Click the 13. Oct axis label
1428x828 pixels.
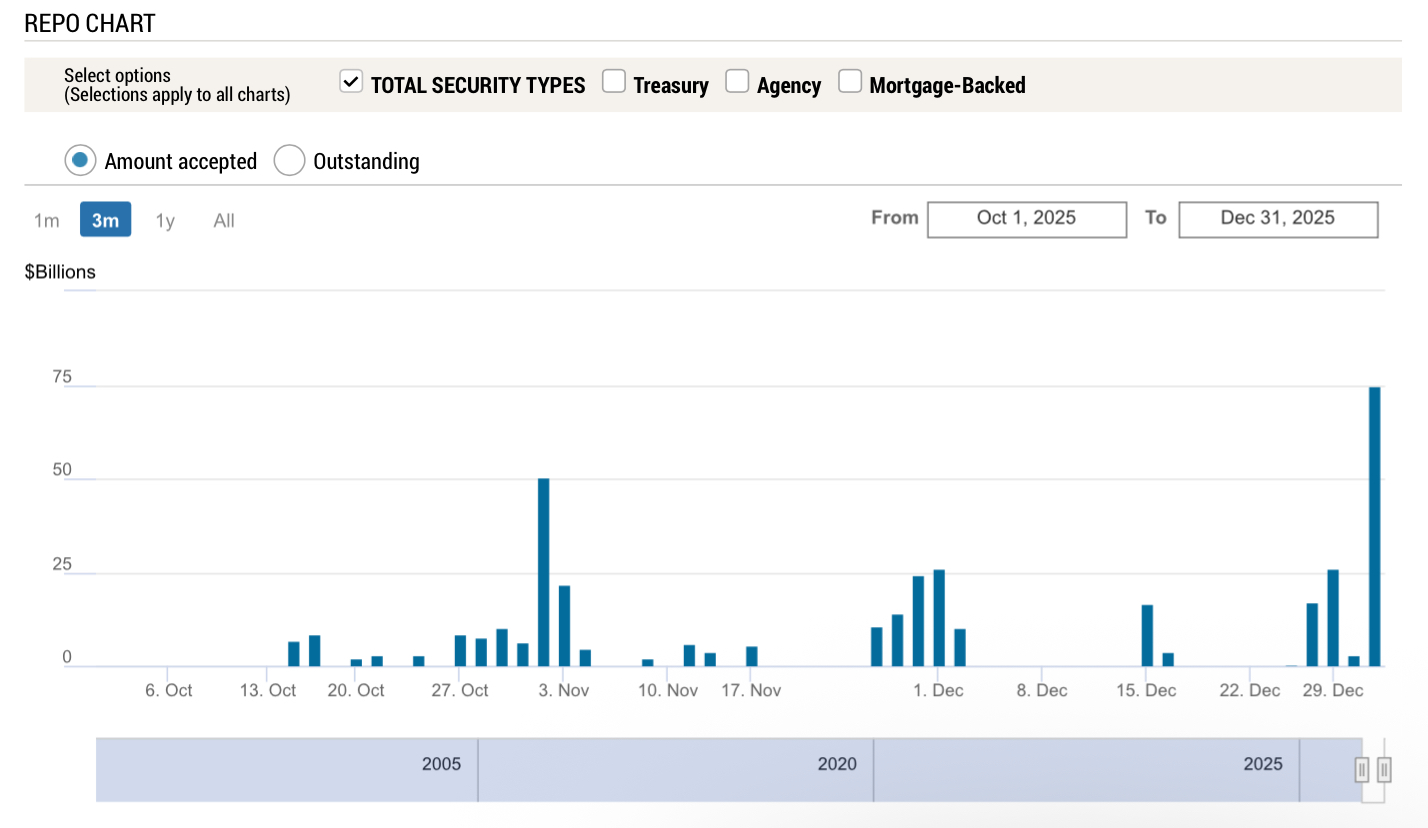268,691
